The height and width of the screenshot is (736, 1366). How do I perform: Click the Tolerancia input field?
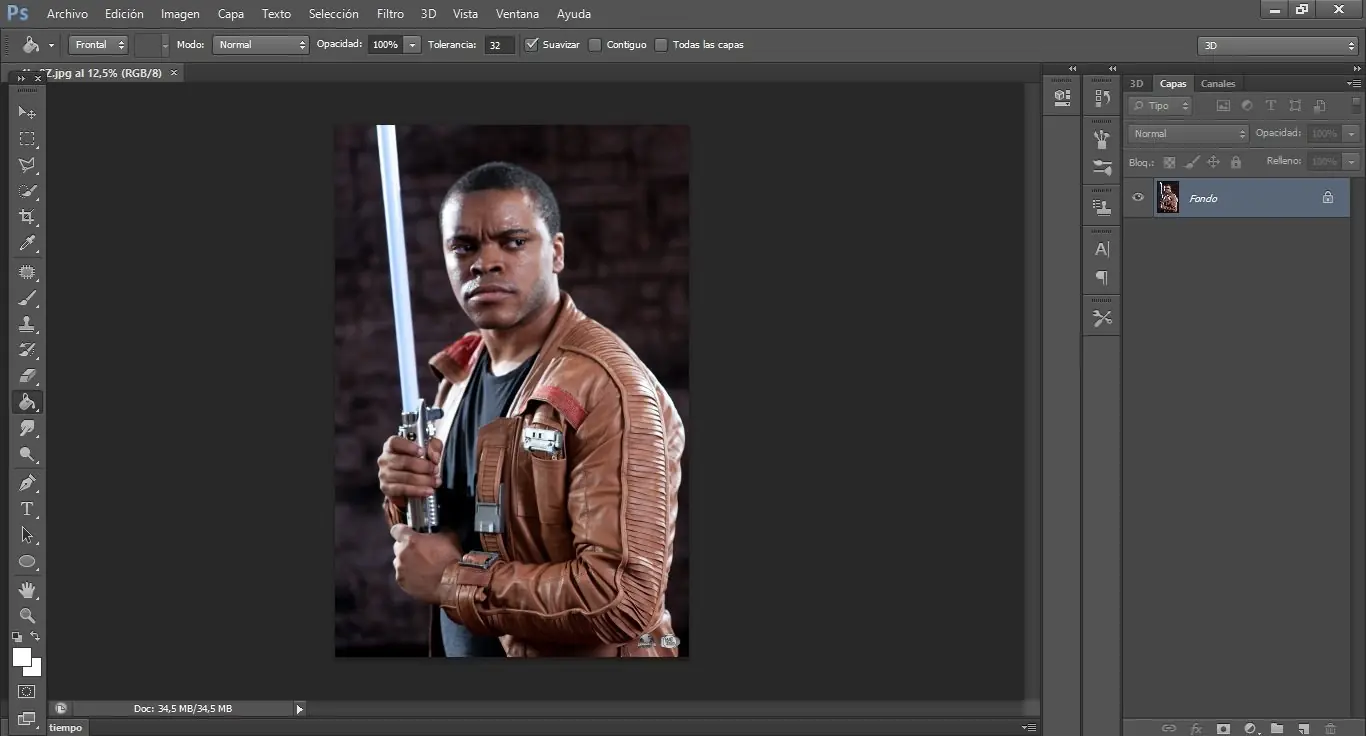tap(499, 45)
